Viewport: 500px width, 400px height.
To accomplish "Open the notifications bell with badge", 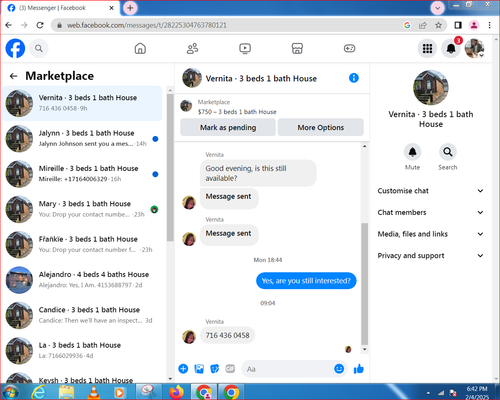I will (x=451, y=49).
